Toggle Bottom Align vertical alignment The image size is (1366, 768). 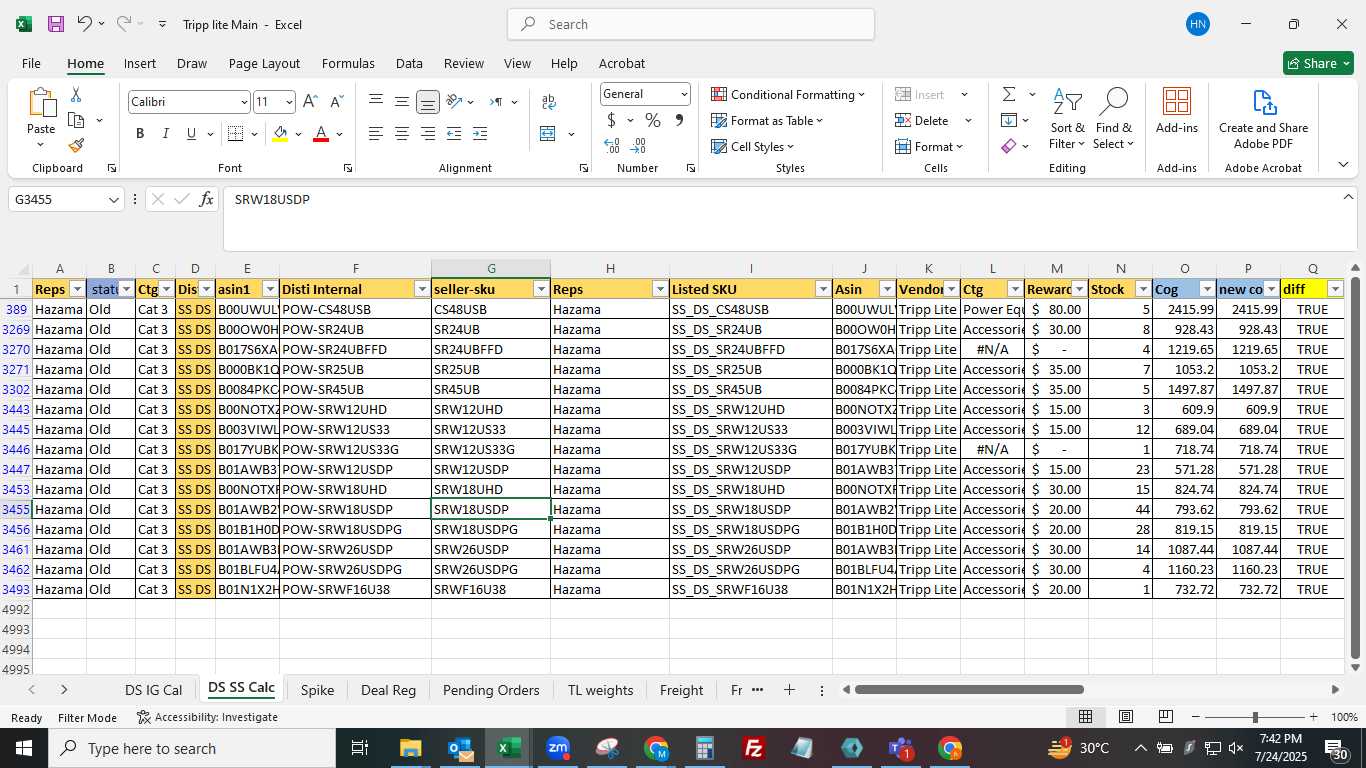[428, 102]
